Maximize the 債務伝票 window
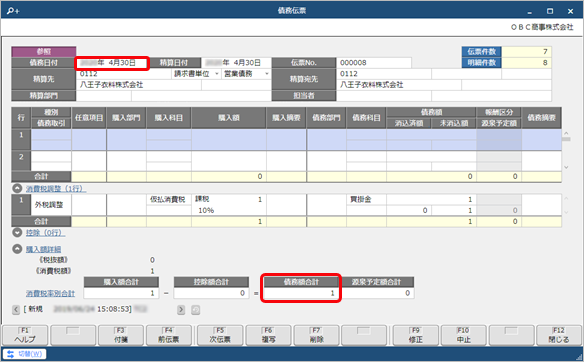Viewport: 584px width, 362px height. [550, 11]
